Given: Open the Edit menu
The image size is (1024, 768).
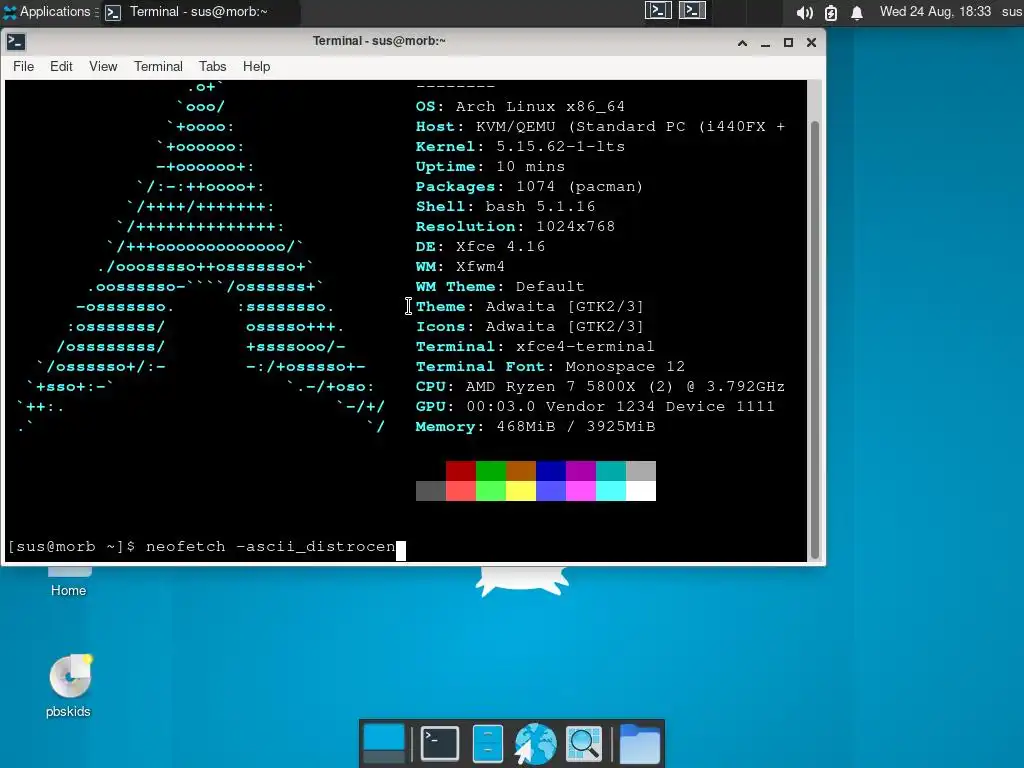Looking at the screenshot, I should (61, 67).
